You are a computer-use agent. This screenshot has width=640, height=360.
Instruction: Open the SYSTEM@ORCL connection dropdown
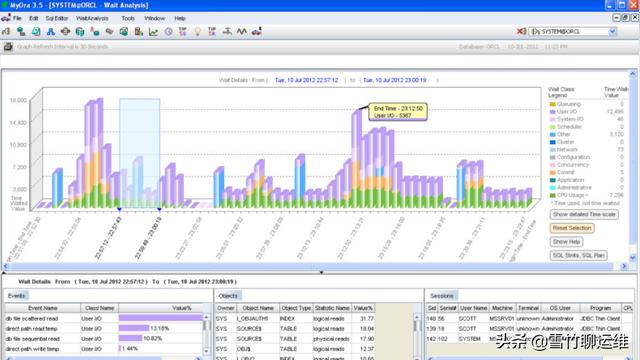point(612,31)
